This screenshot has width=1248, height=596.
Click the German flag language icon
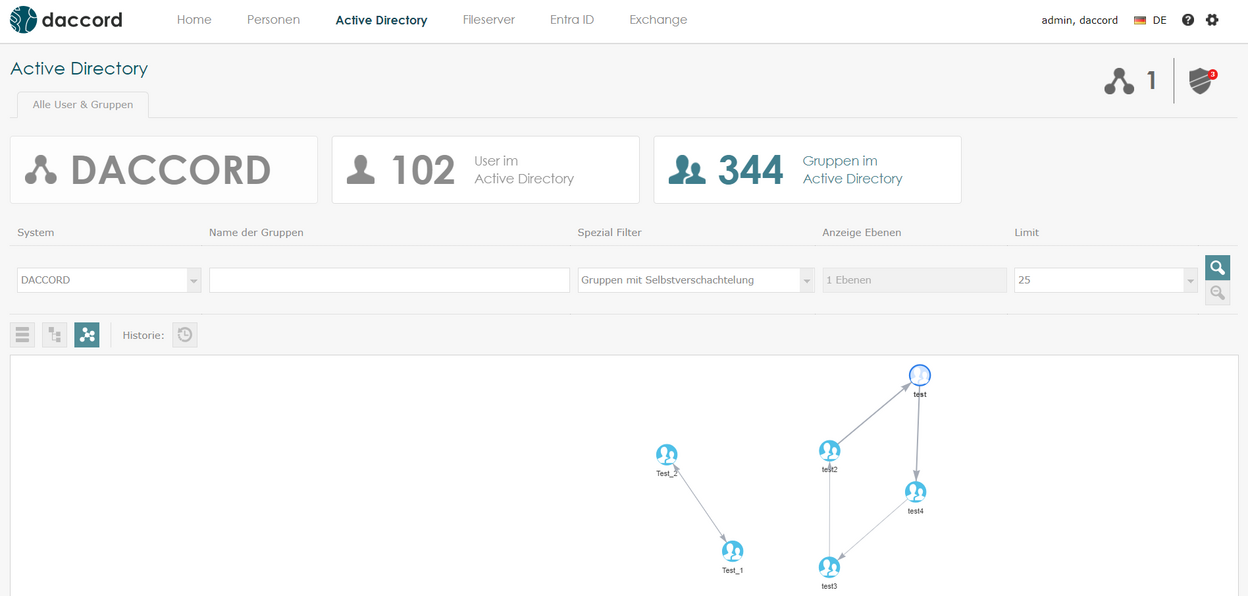[1140, 20]
